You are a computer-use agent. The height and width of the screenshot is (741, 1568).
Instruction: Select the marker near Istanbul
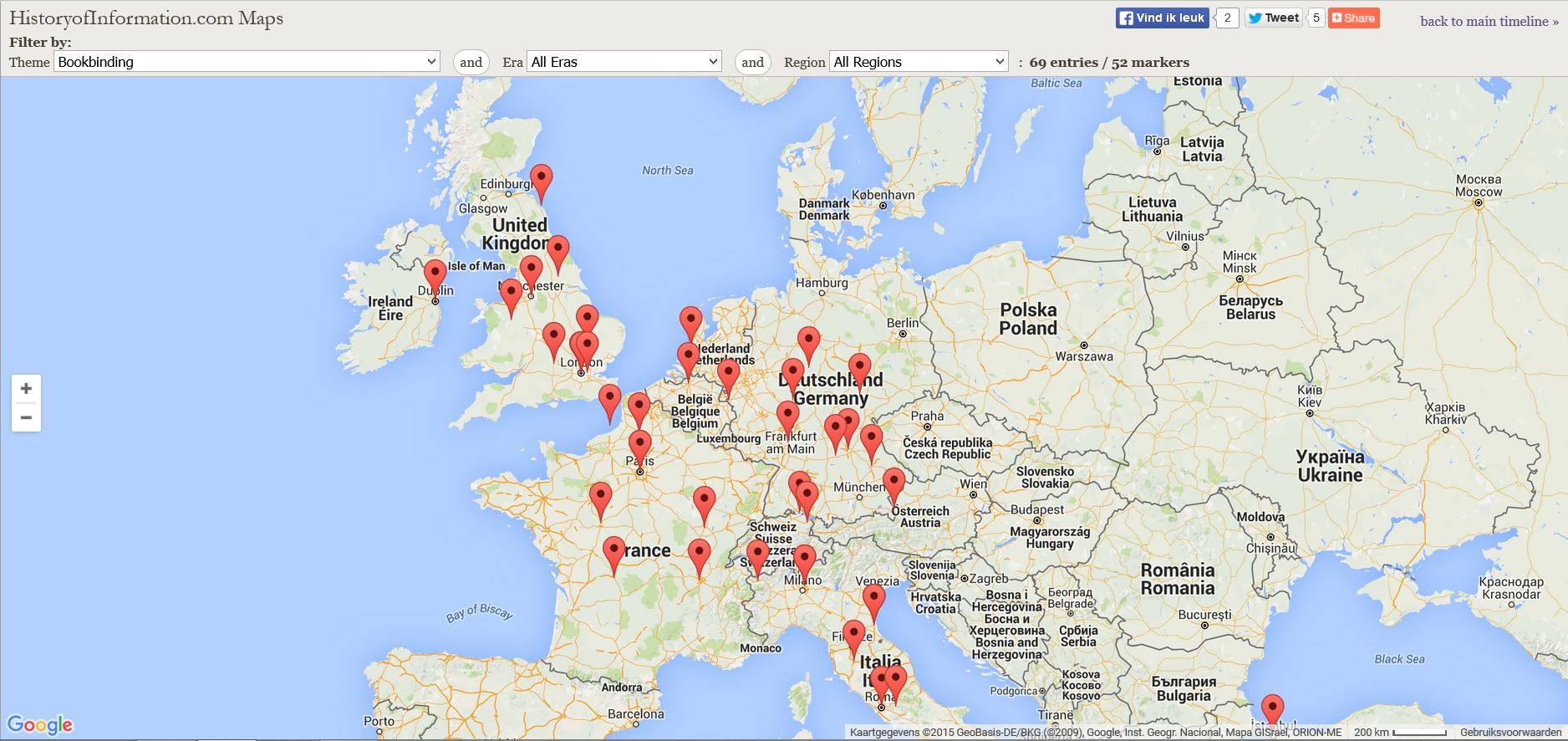tap(1272, 711)
